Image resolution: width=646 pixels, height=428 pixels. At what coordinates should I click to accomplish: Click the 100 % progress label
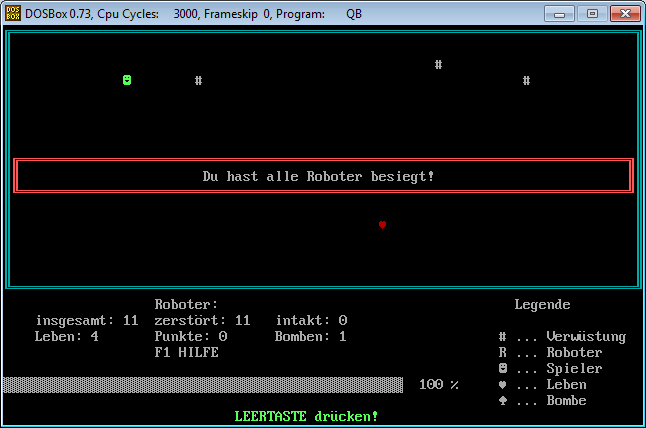pyautogui.click(x=438, y=384)
